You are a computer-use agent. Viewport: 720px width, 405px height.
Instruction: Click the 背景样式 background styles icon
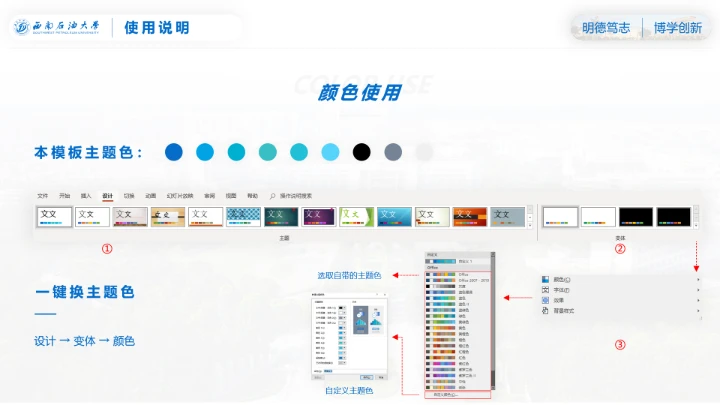pyautogui.click(x=545, y=310)
